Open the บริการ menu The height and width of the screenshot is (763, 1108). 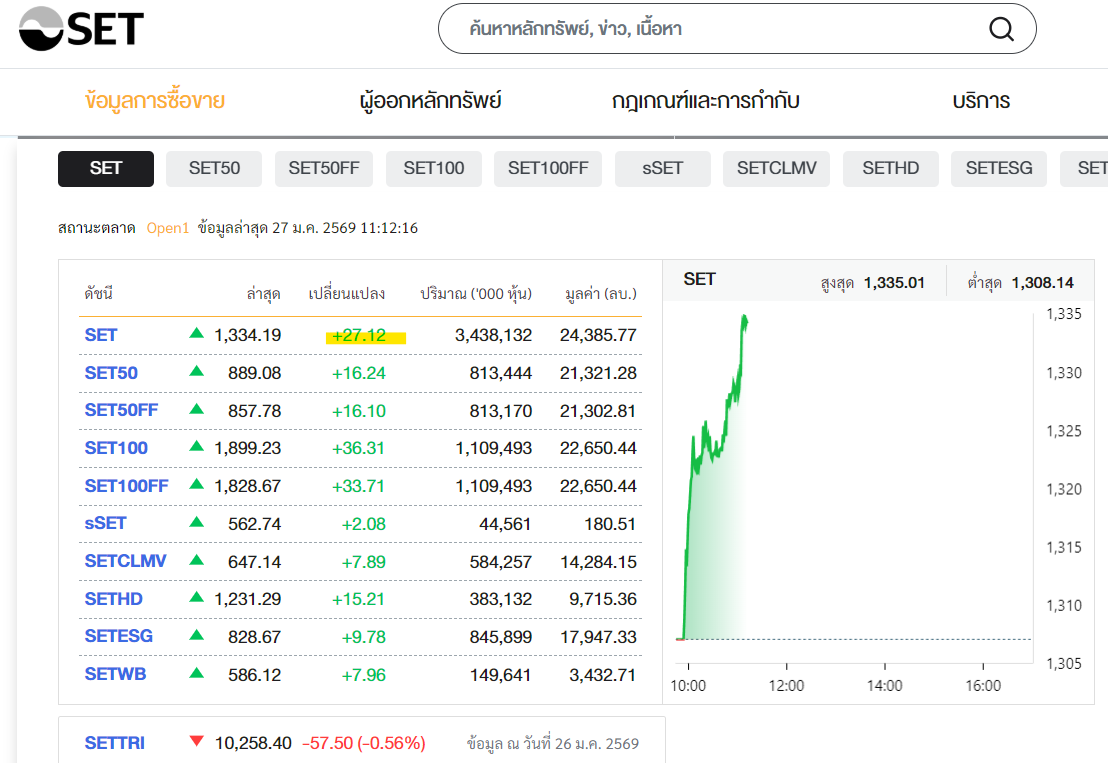coord(981,101)
